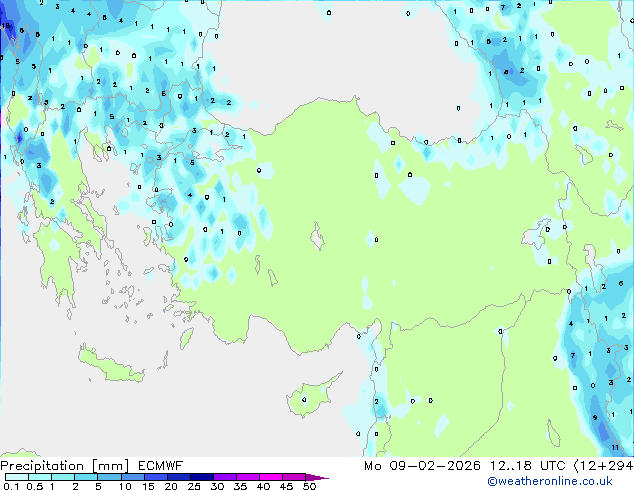Click the legend scale label '20'
This screenshot has height=490, width=634.
(171, 486)
